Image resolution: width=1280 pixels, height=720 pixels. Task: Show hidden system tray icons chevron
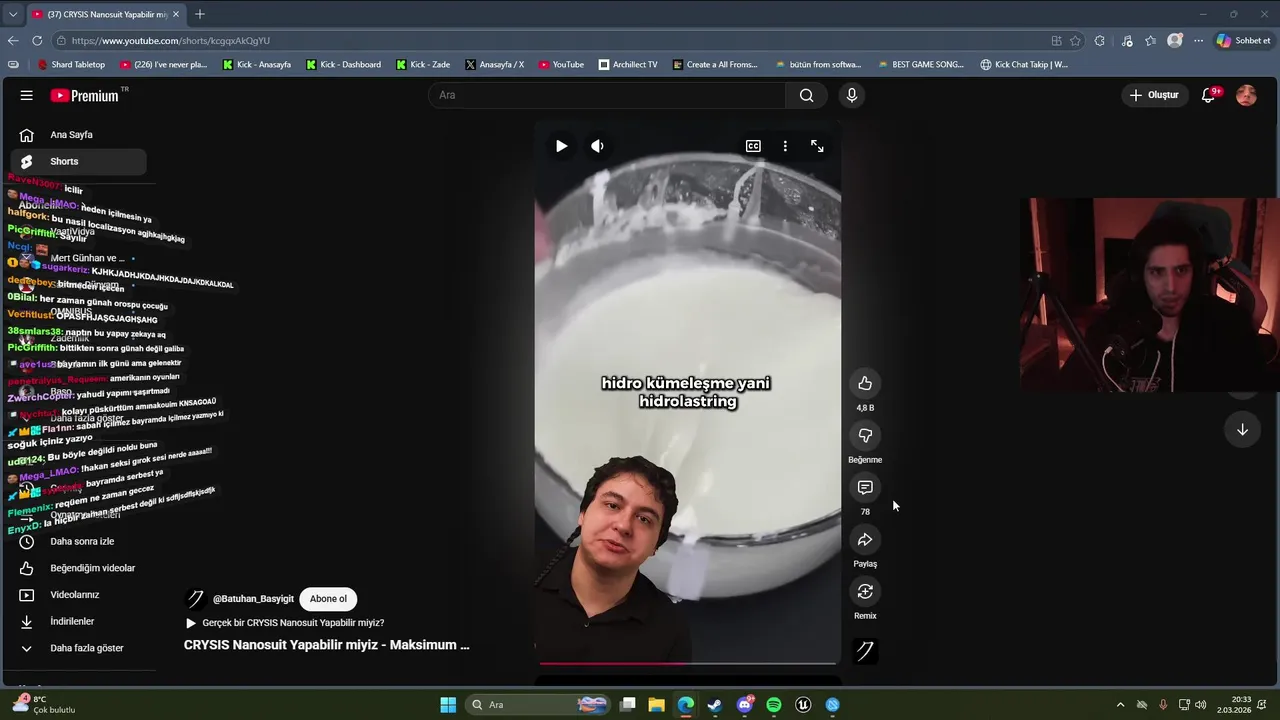(1120, 705)
